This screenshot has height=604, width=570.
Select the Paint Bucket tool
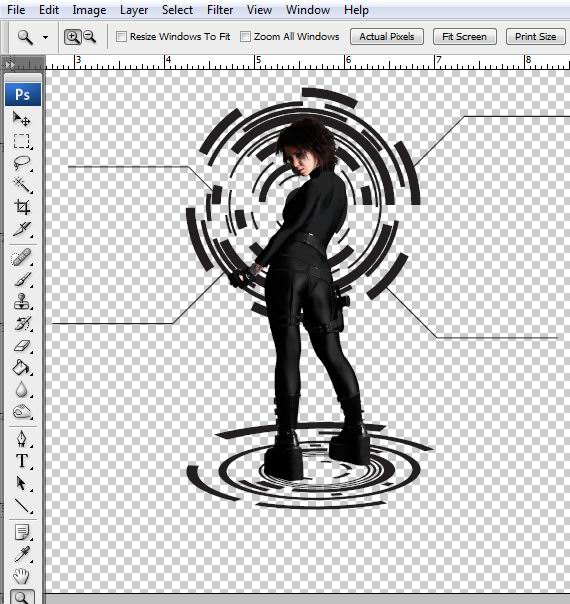click(22, 367)
